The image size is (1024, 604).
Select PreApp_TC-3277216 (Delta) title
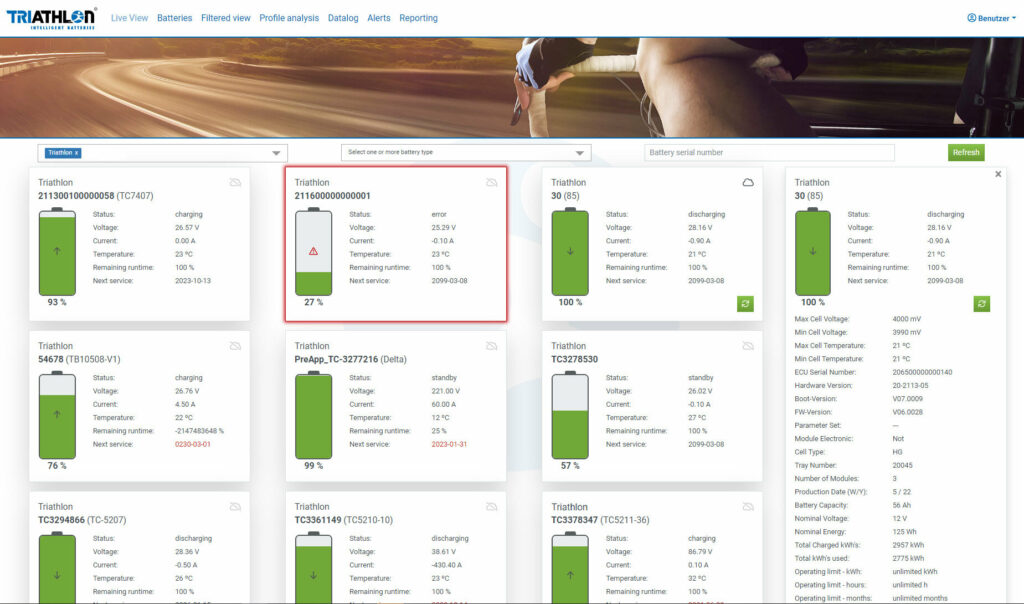[x=350, y=359]
